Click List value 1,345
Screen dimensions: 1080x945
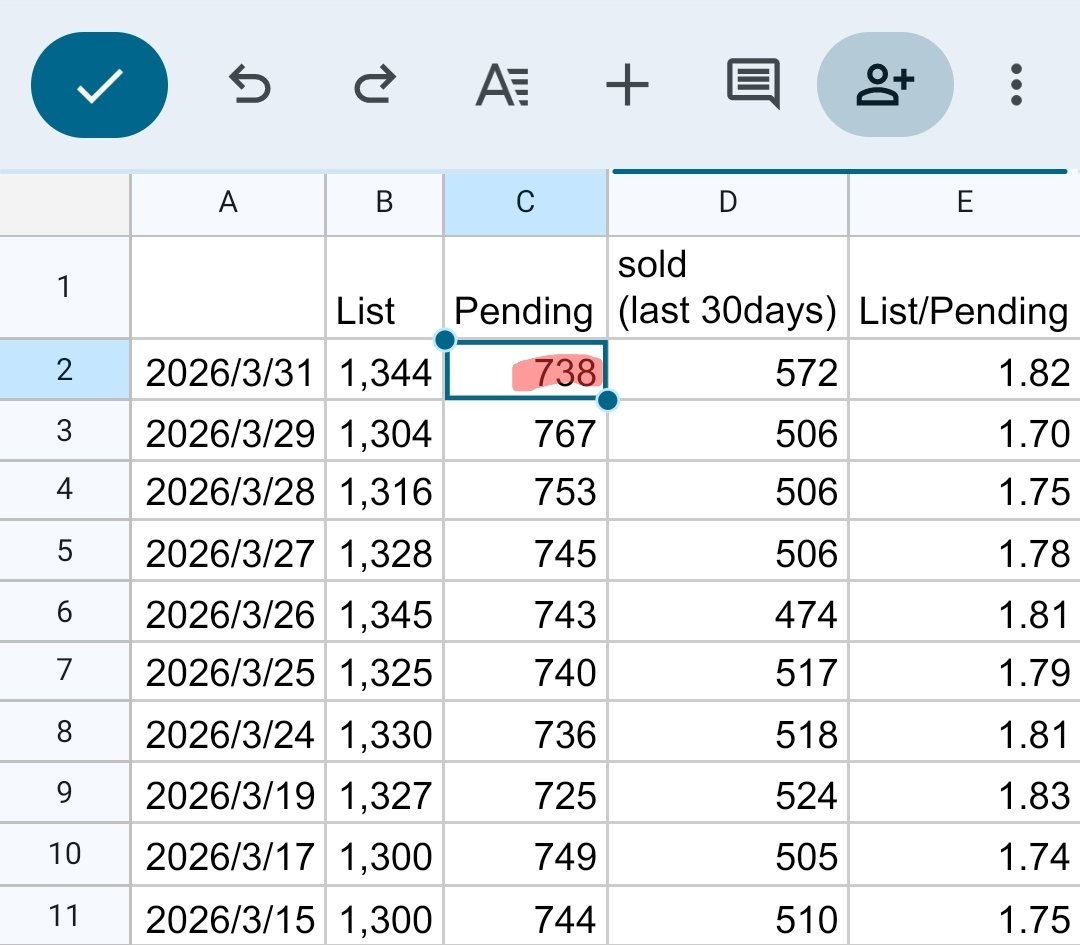pos(384,612)
